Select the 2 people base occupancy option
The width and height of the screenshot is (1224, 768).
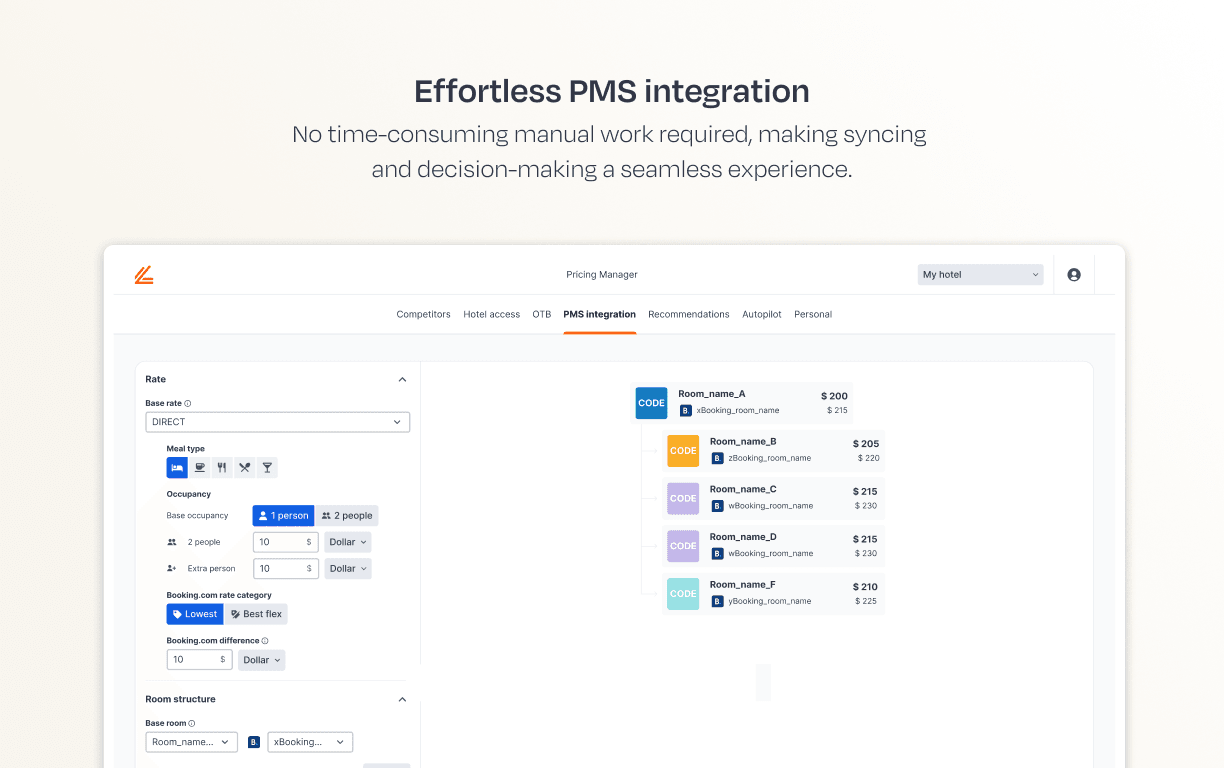pyautogui.click(x=347, y=515)
